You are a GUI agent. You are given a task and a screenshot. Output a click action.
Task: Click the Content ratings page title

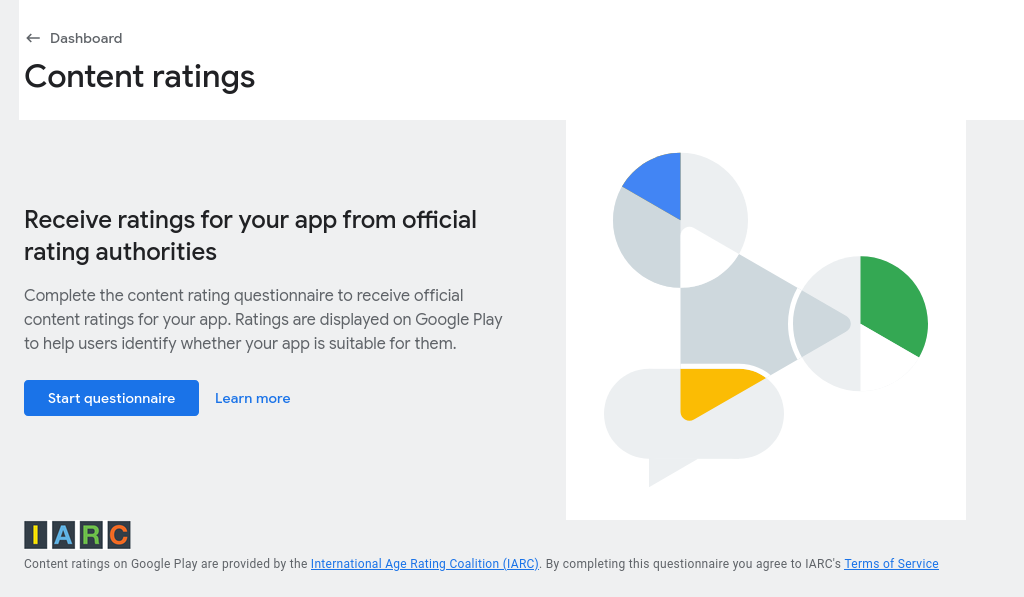(x=140, y=76)
